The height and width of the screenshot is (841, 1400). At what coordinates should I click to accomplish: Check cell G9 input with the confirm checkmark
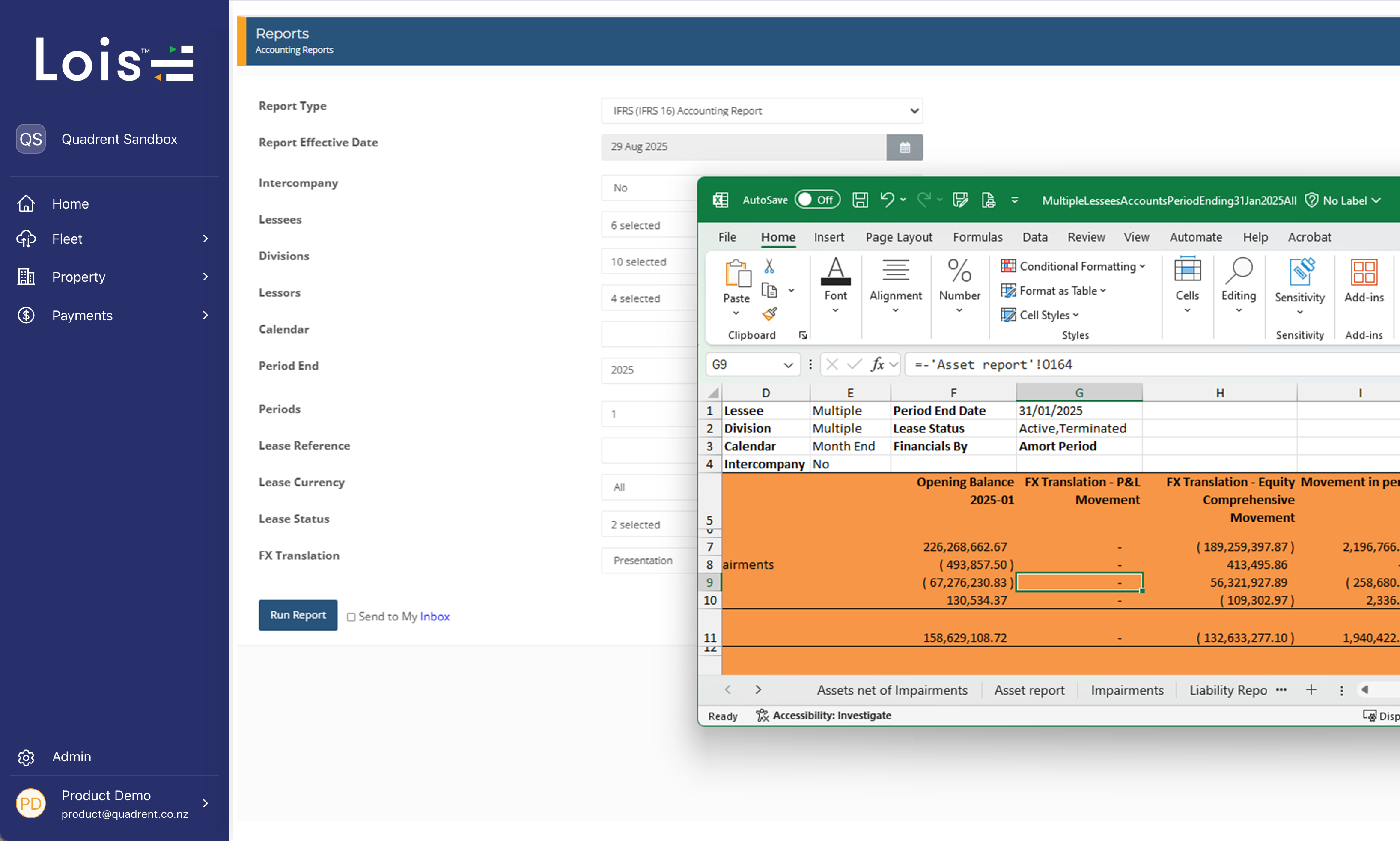click(x=853, y=364)
